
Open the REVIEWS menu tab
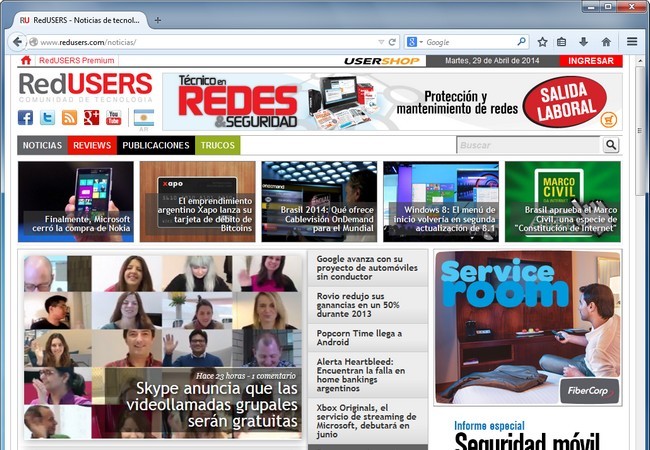[x=92, y=145]
